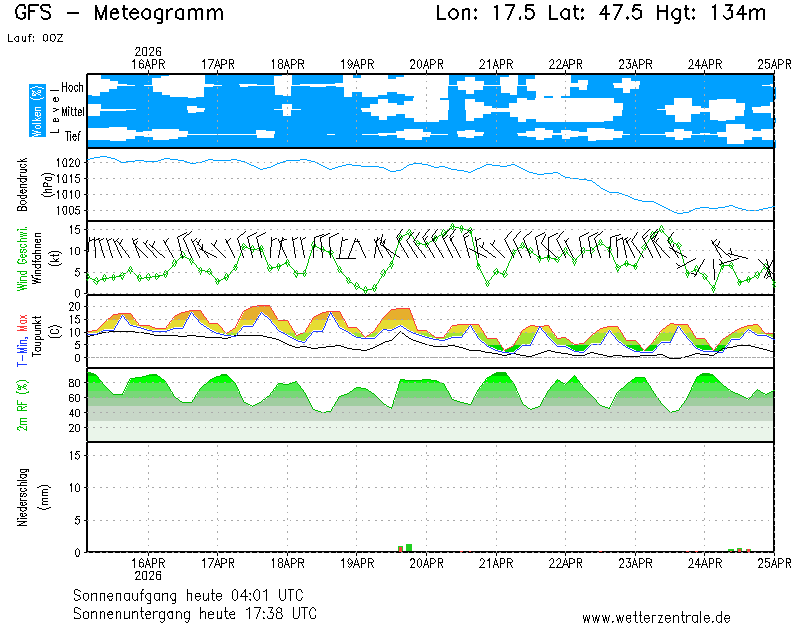Click the 1005 tick on pressure axis
Image resolution: width=800 pixels, height=625 pixels.
point(69,211)
